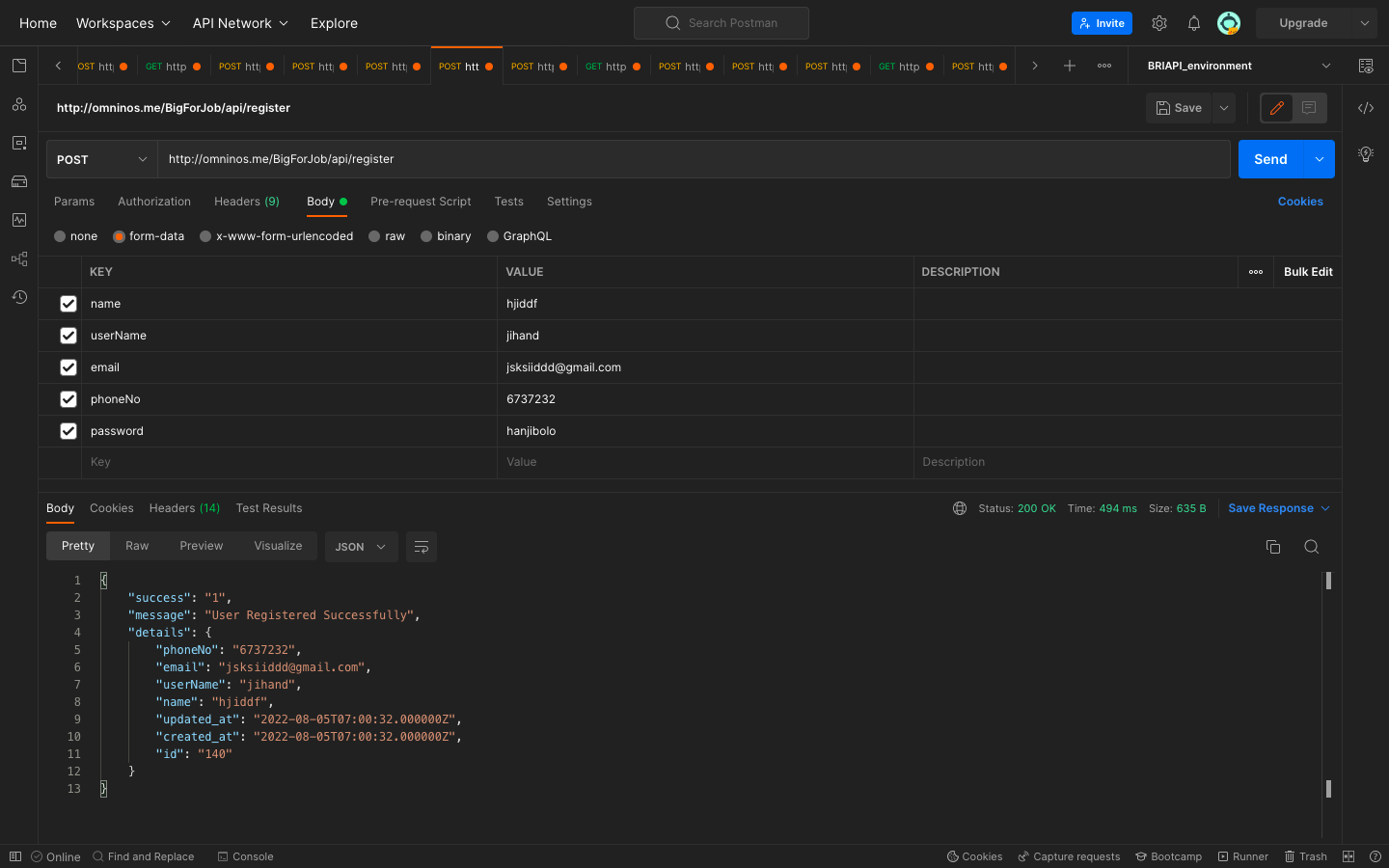Click the Bulk Edit link
This screenshot has width=1389, height=868.
1308,272
